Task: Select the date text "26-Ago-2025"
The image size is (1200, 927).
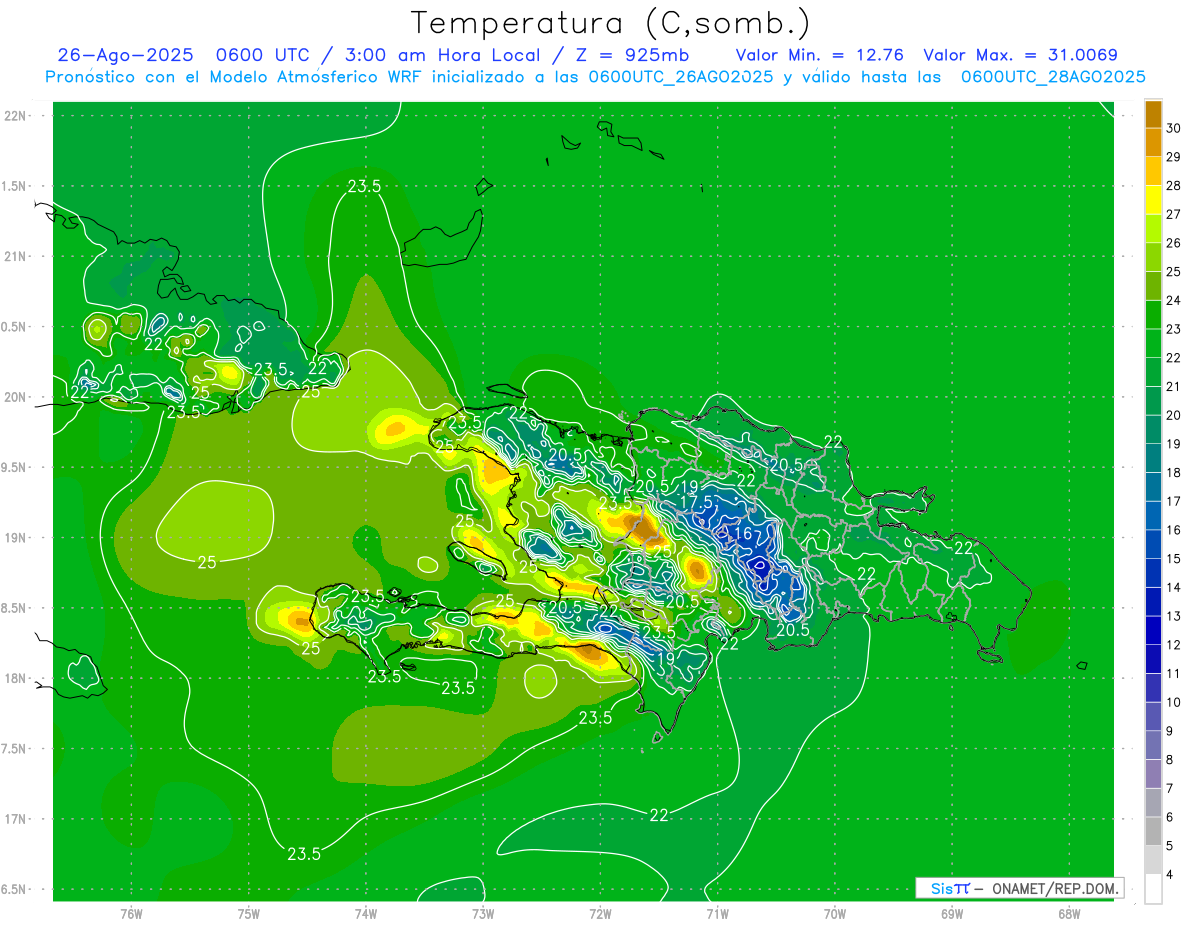Action: (125, 55)
